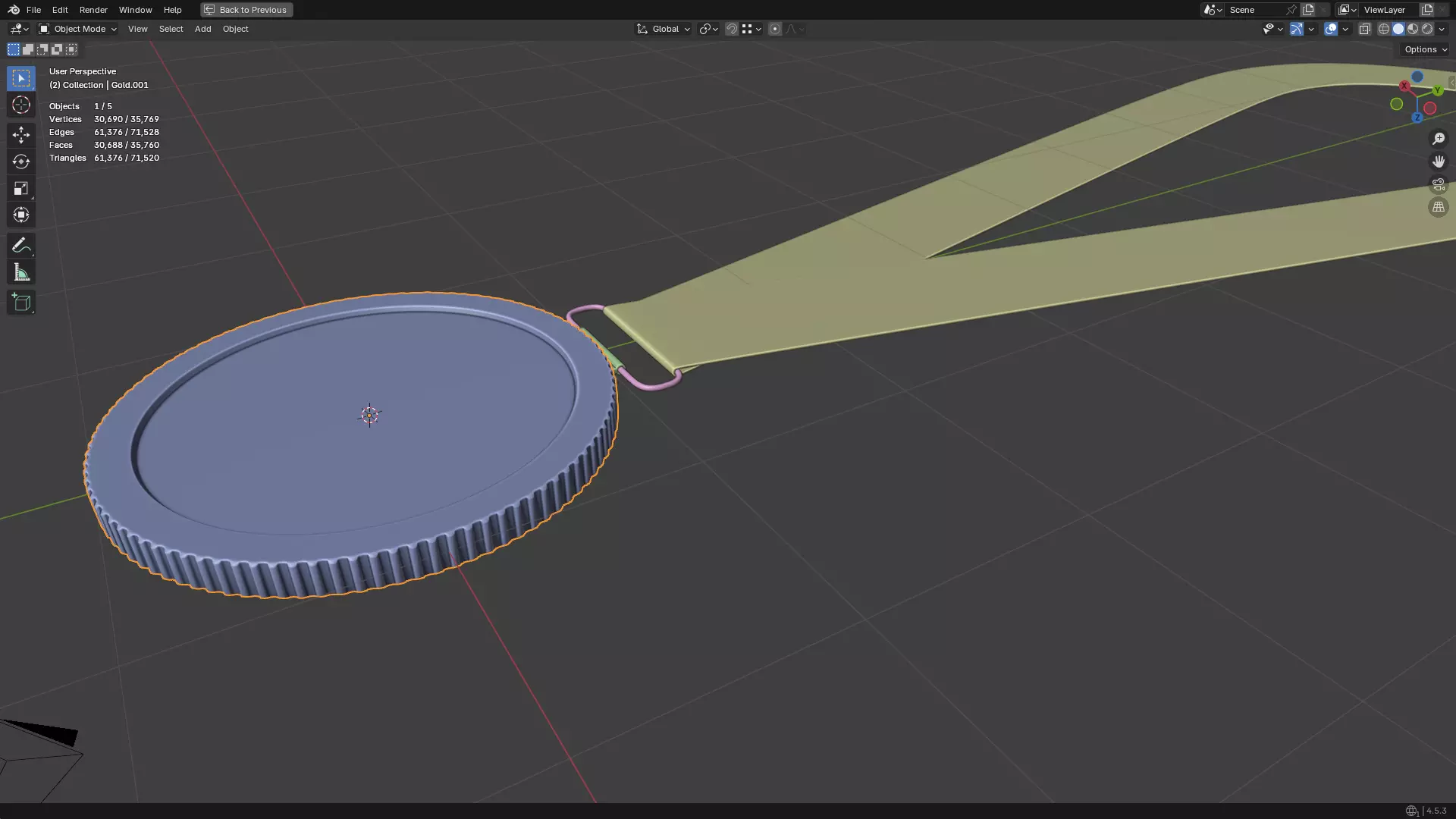Select the Move tool
The height and width of the screenshot is (819, 1456).
coord(21,135)
